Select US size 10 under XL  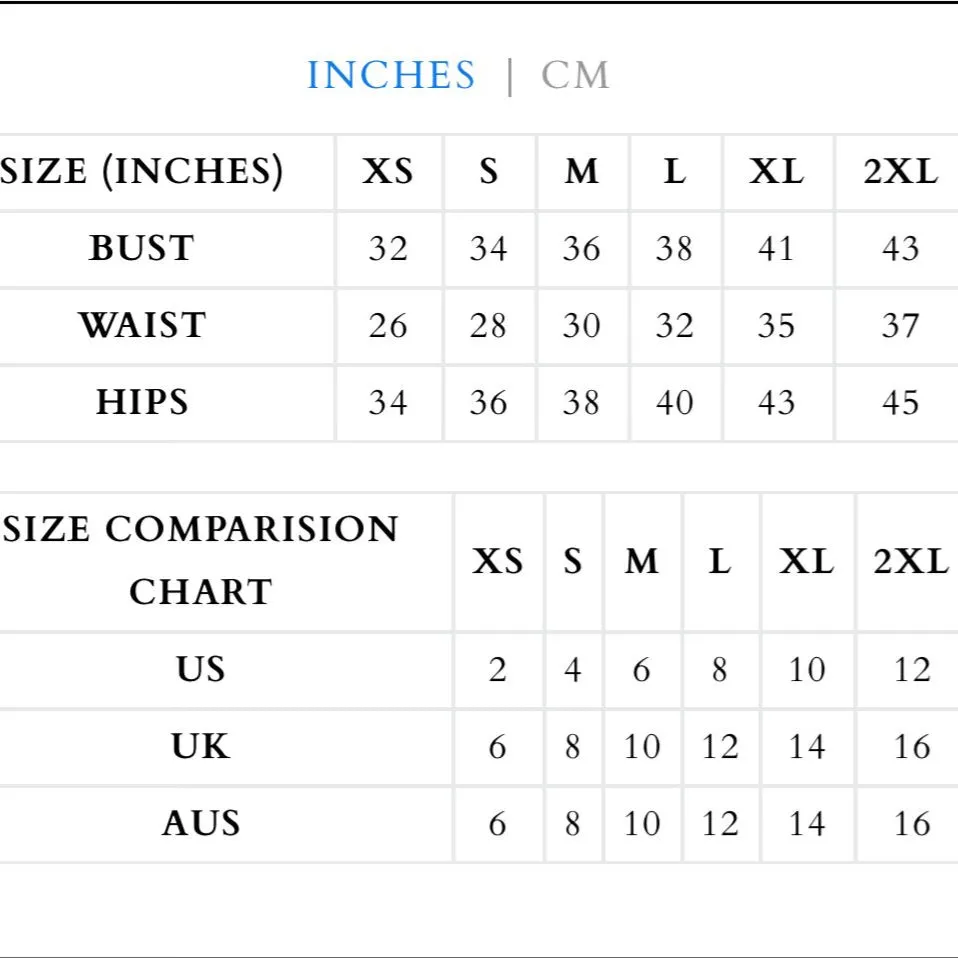point(806,670)
